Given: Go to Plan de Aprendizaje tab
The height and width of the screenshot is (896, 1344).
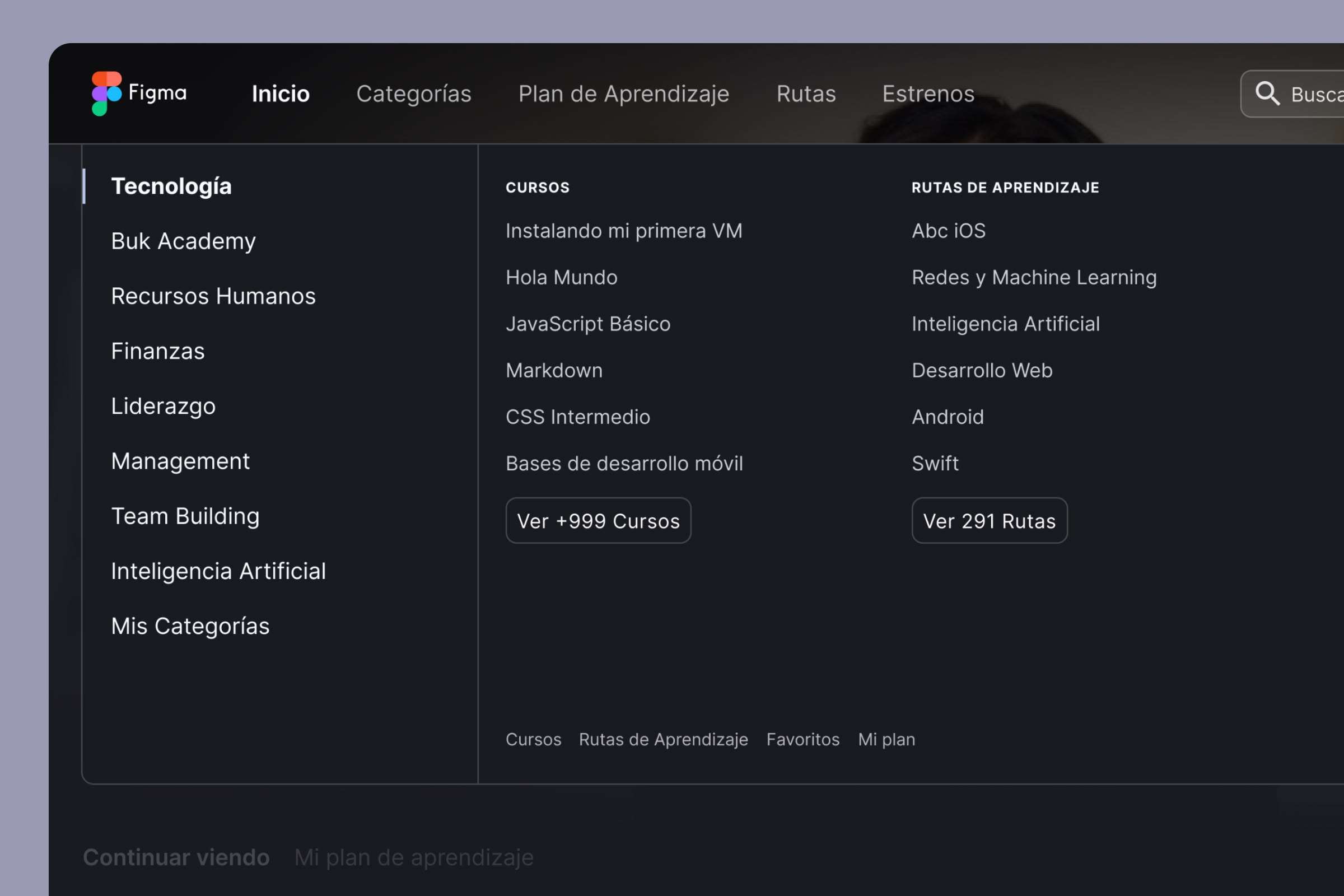Looking at the screenshot, I should (623, 94).
